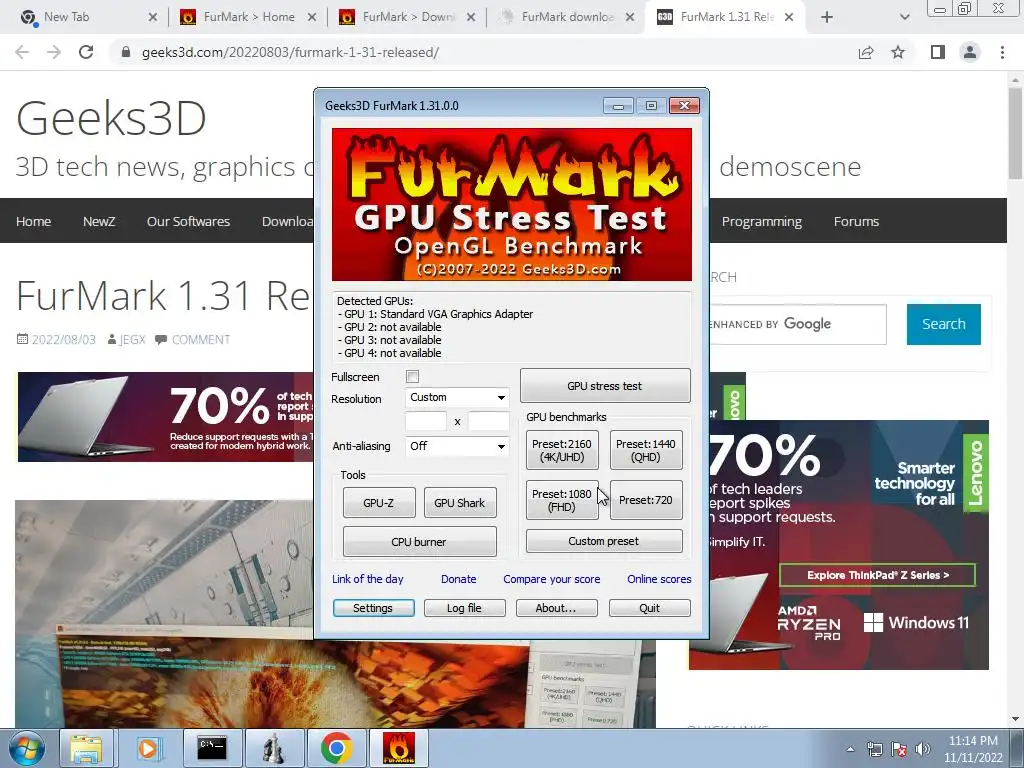1024x768 pixels.
Task: Switch to the FurMark downloa tab
Action: click(x=567, y=17)
